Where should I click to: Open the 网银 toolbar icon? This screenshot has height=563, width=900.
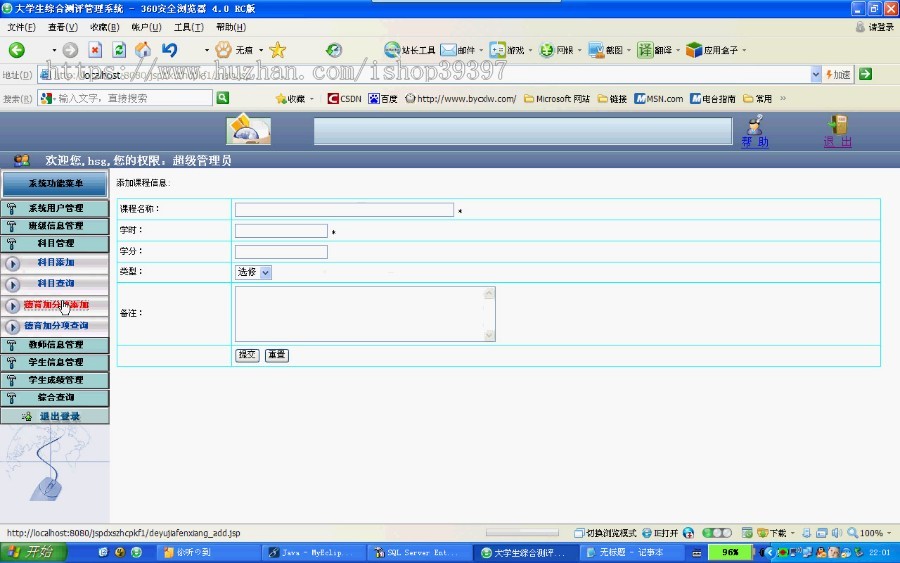tap(556, 50)
